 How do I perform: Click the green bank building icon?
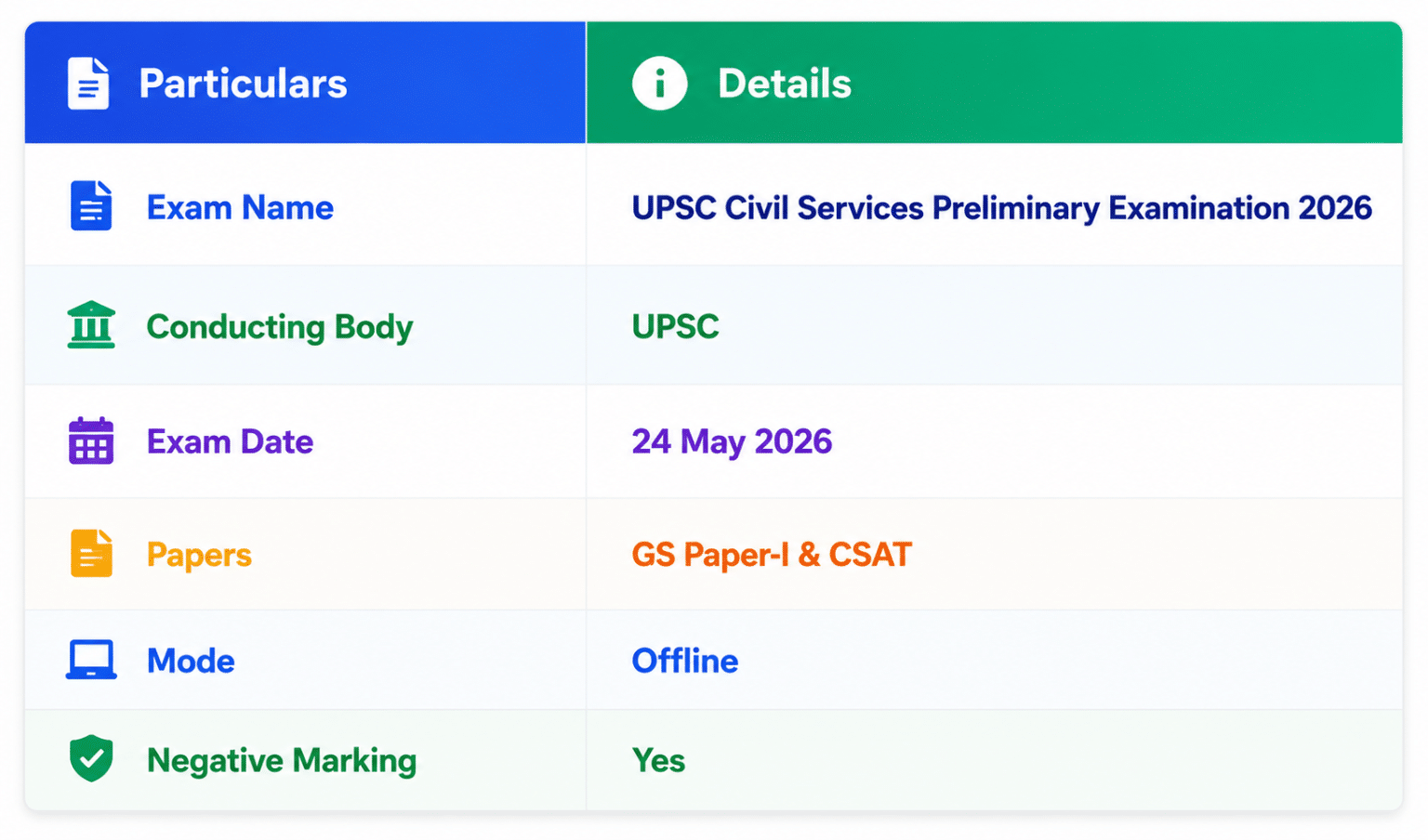pyautogui.click(x=91, y=325)
